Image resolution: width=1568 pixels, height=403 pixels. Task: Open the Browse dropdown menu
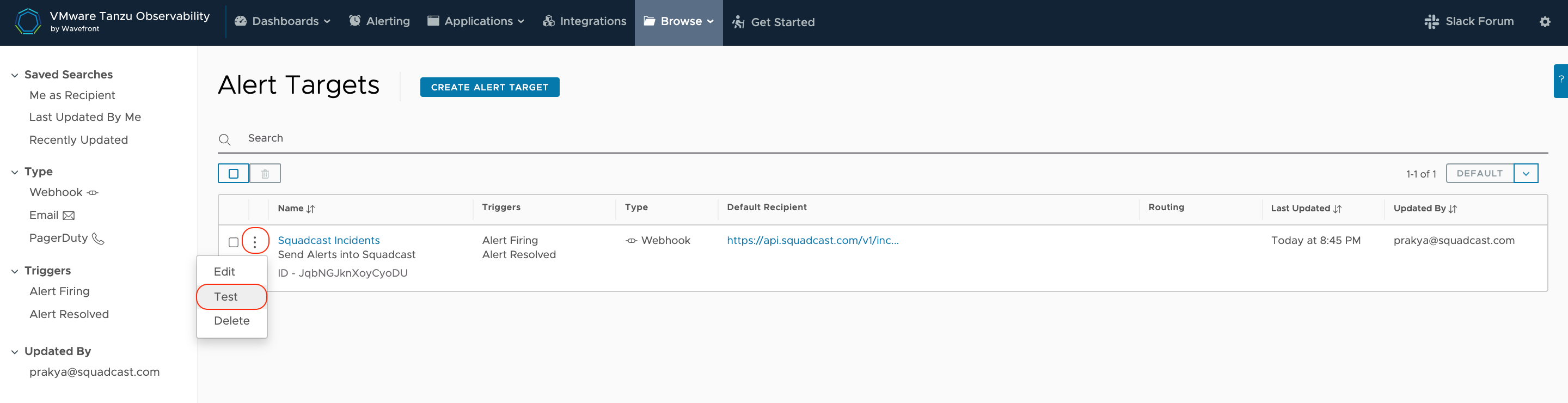[x=679, y=22]
